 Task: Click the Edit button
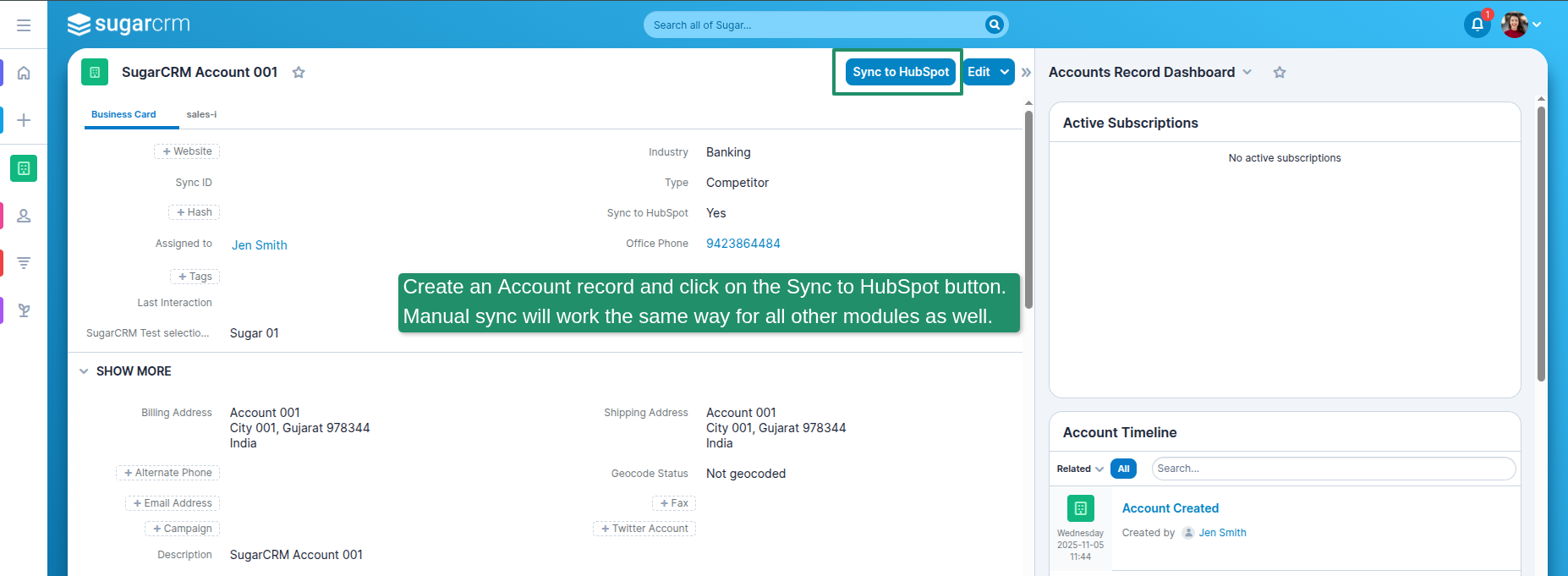point(979,72)
